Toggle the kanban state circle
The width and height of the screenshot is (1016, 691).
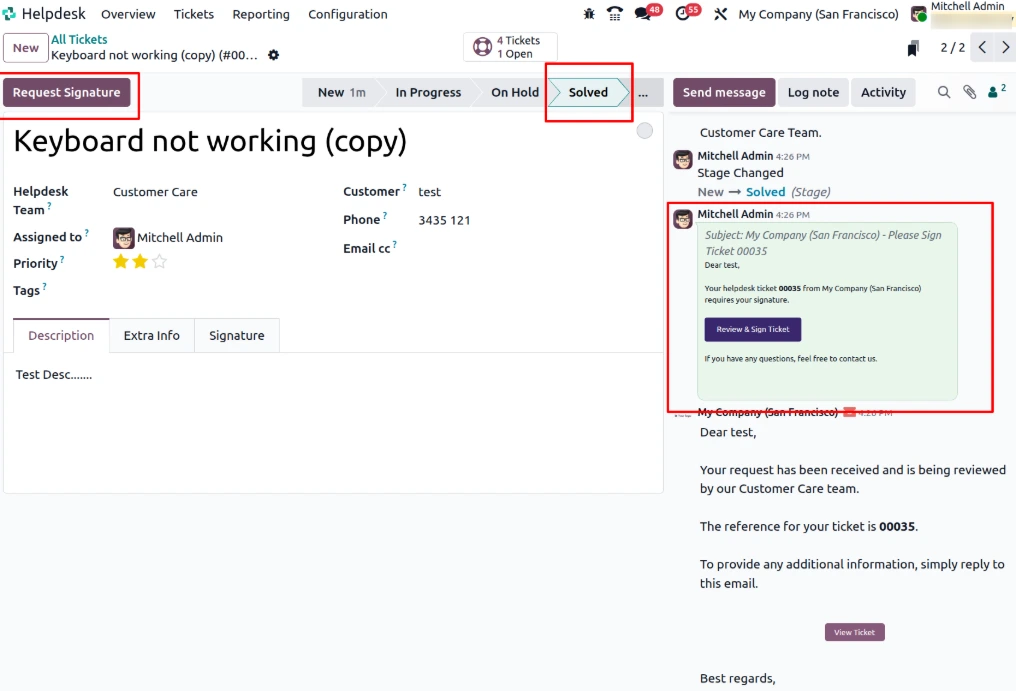(x=645, y=131)
